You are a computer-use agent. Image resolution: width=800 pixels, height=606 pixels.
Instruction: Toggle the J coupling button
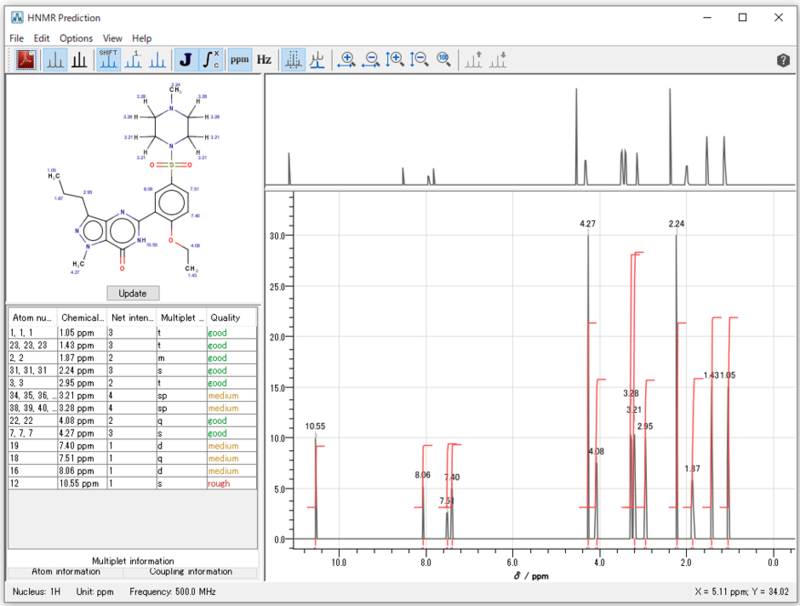(x=186, y=60)
